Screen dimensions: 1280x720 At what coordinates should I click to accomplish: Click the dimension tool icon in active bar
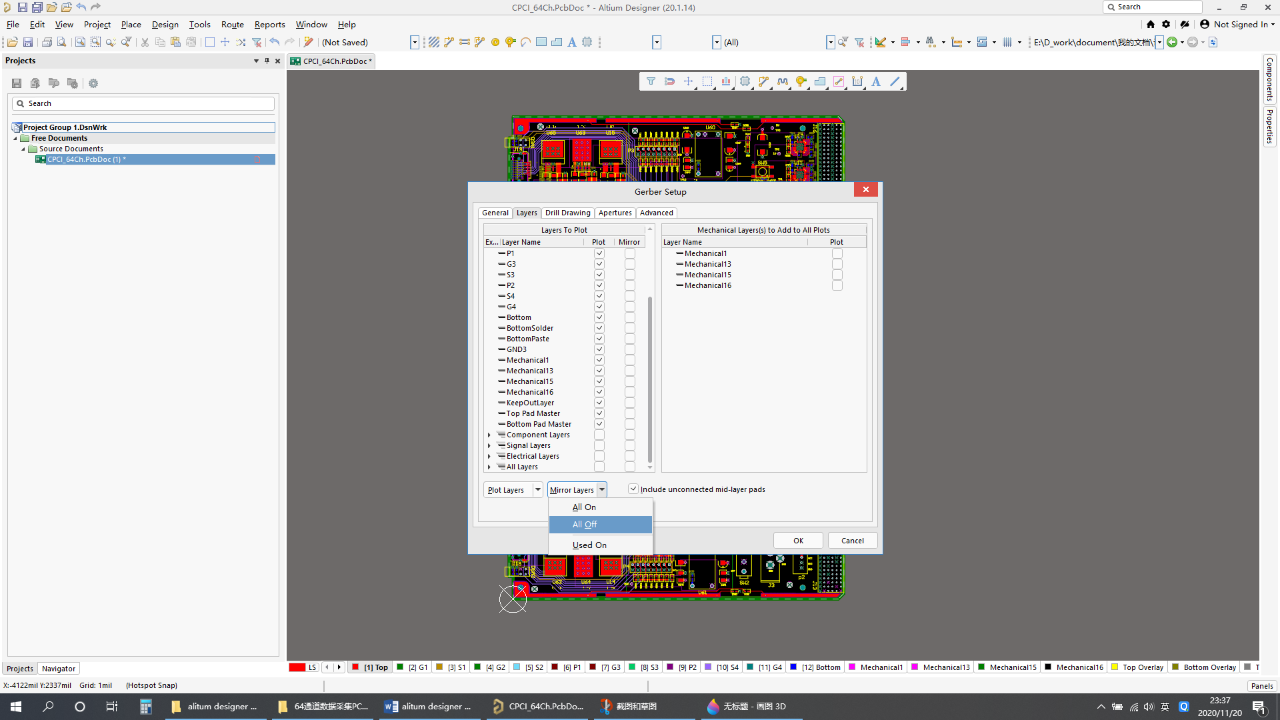(x=857, y=82)
